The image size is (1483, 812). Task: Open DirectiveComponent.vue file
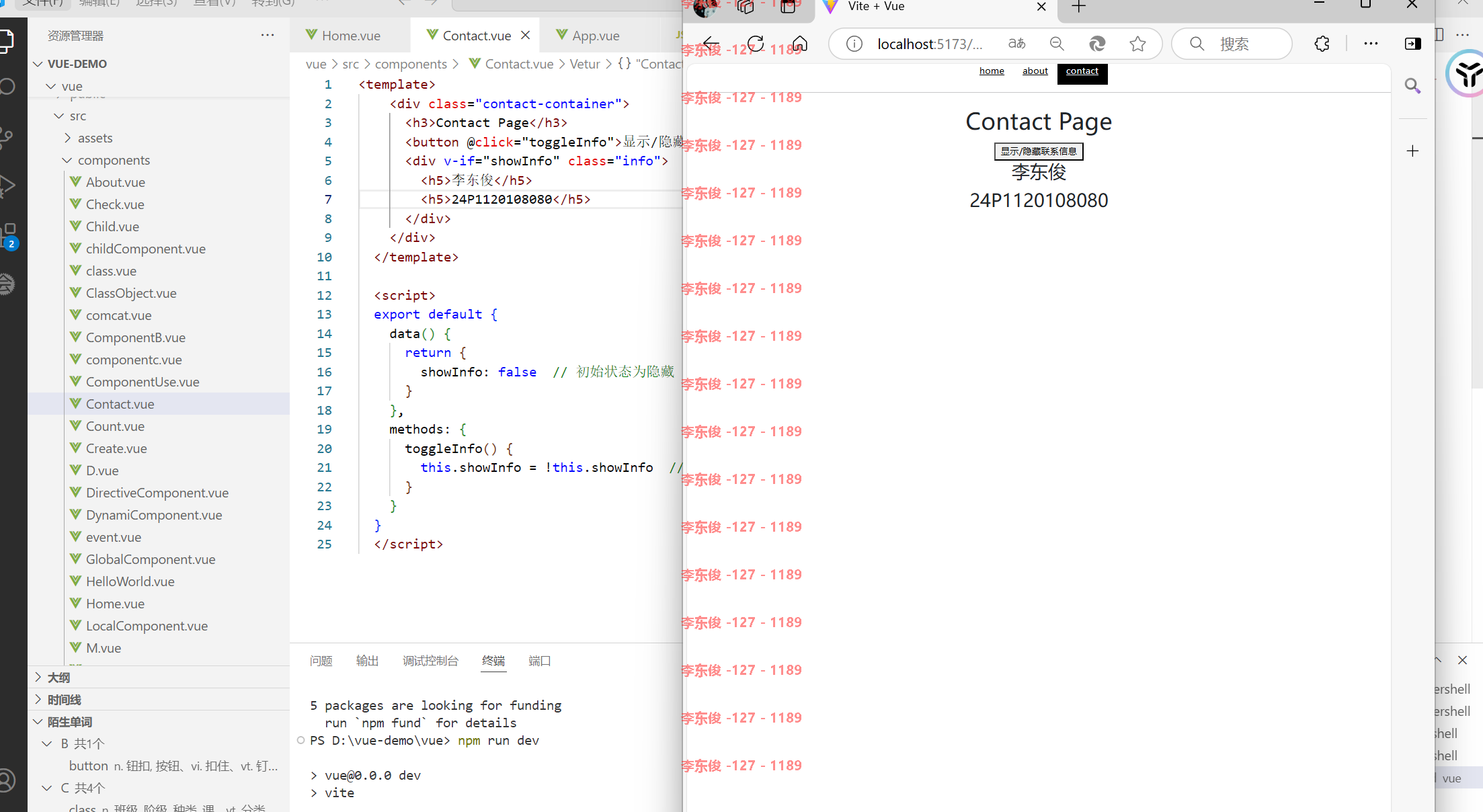coord(159,493)
